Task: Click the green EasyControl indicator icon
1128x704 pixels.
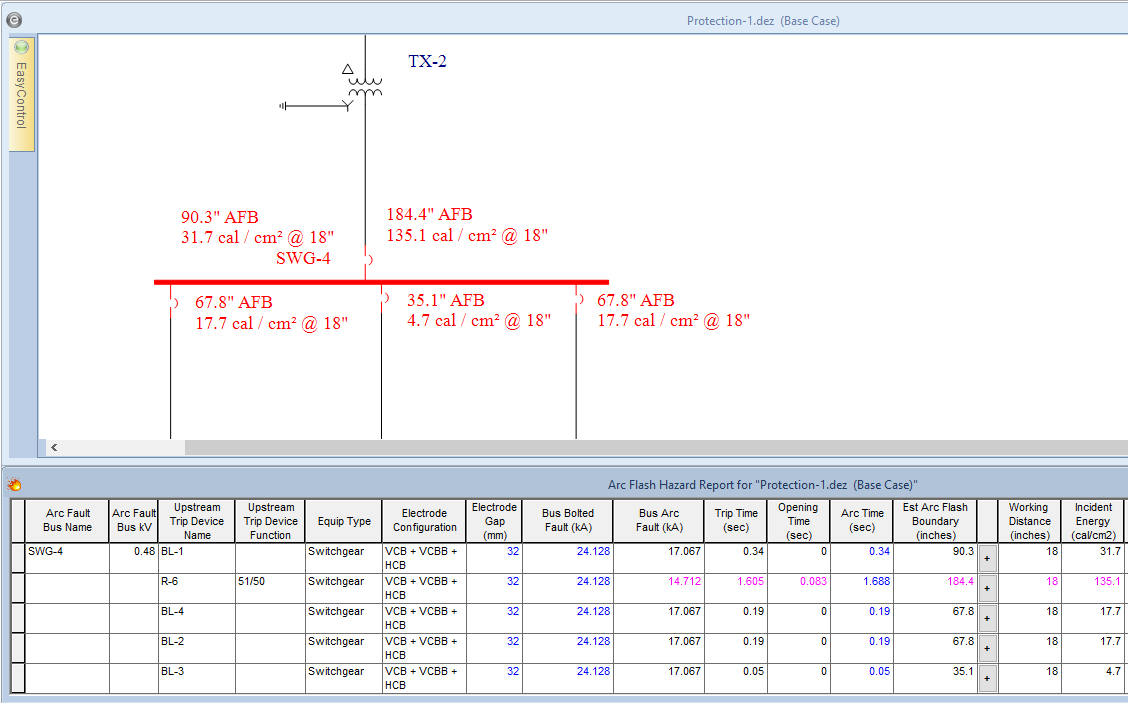Action: tap(22, 47)
